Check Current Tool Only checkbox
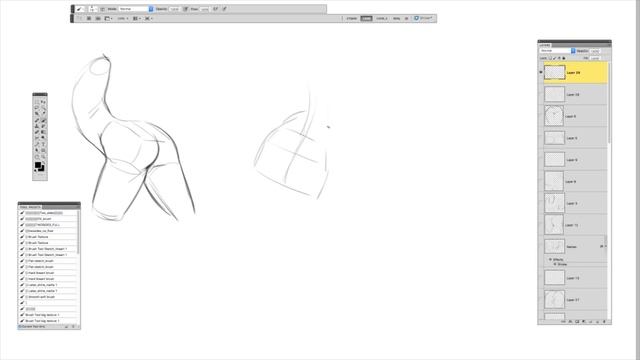The image size is (640, 360). pos(20,327)
